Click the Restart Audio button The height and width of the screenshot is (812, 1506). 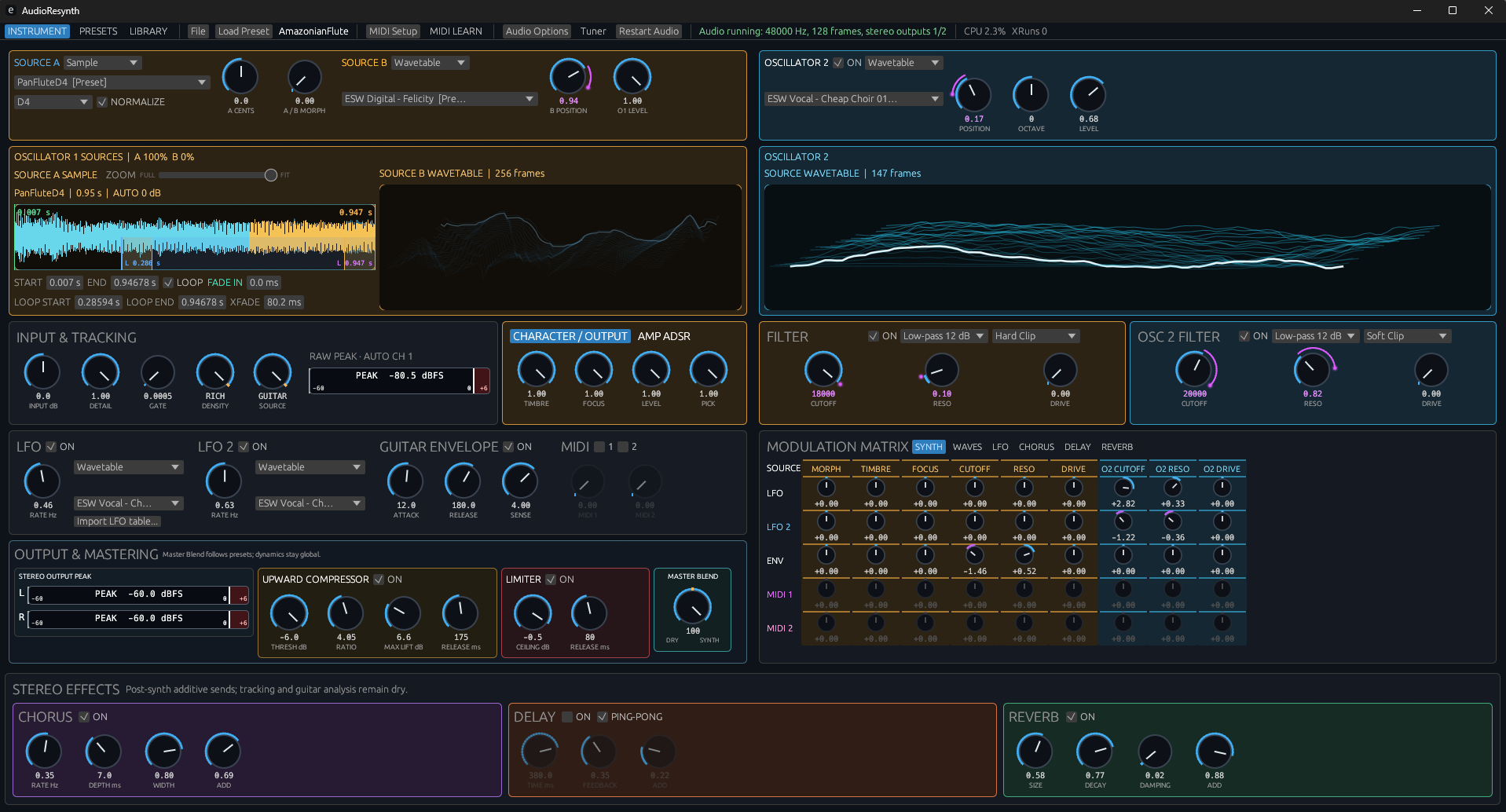tap(649, 31)
